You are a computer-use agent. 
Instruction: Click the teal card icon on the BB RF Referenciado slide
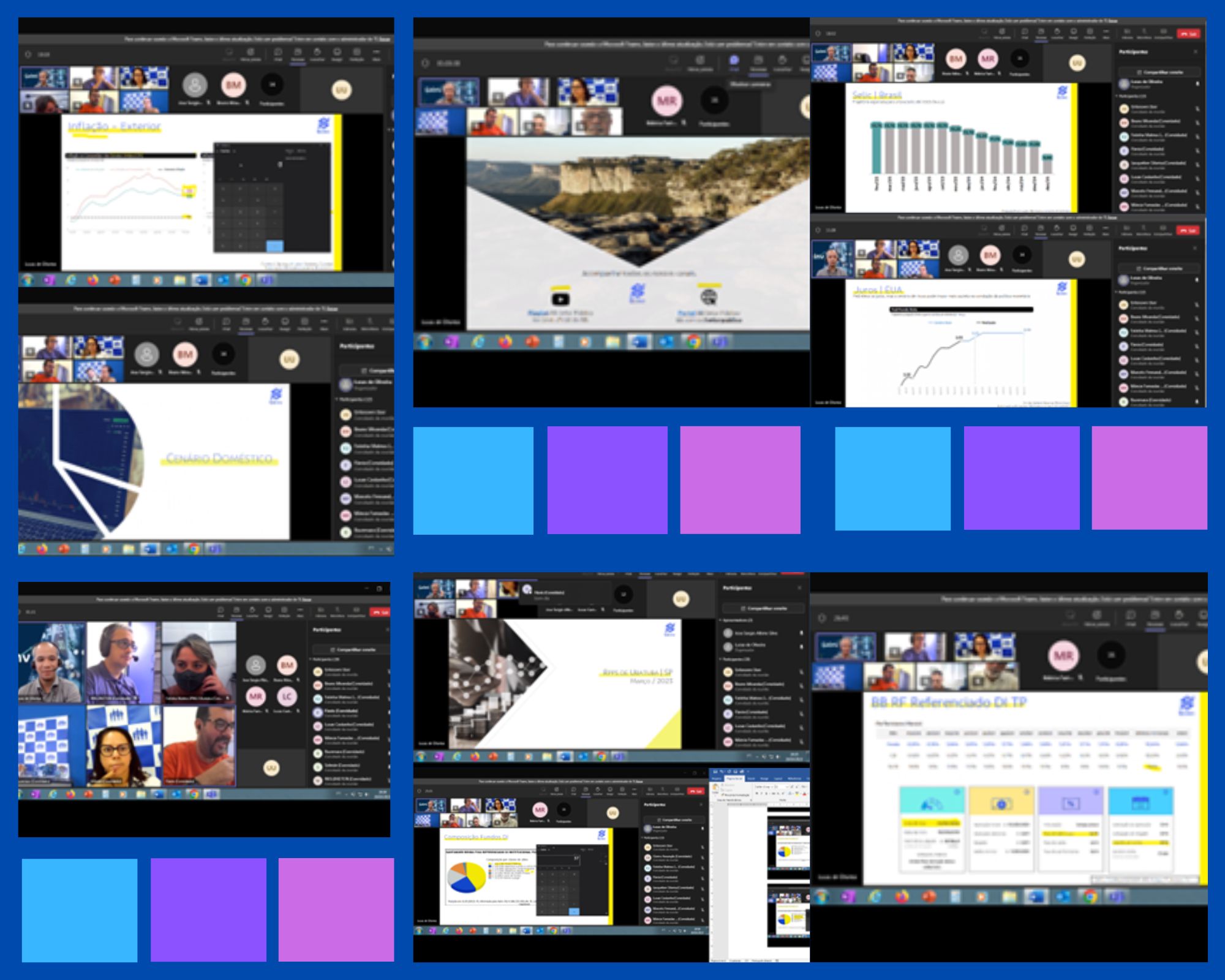[932, 802]
